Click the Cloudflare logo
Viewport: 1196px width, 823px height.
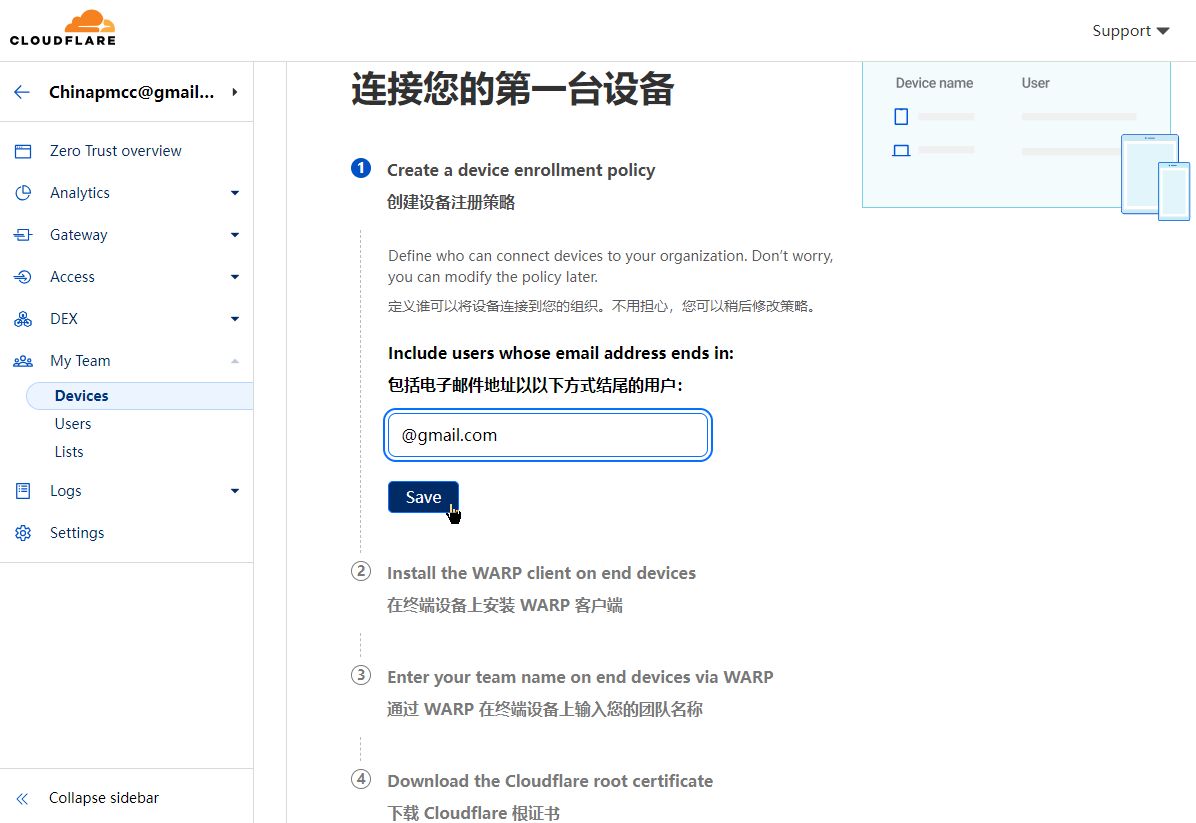click(63, 28)
